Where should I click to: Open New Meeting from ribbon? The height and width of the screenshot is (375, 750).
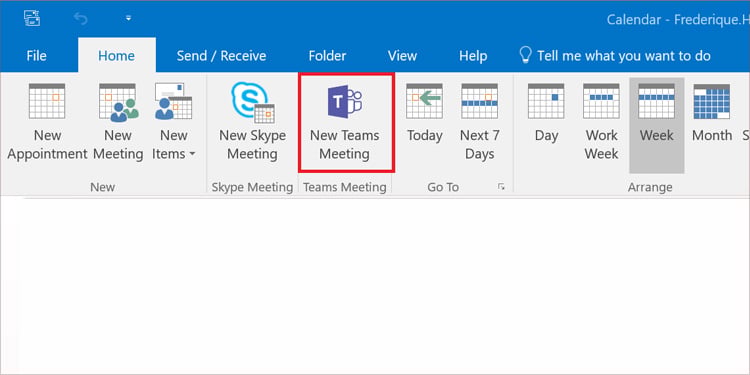pyautogui.click(x=118, y=122)
